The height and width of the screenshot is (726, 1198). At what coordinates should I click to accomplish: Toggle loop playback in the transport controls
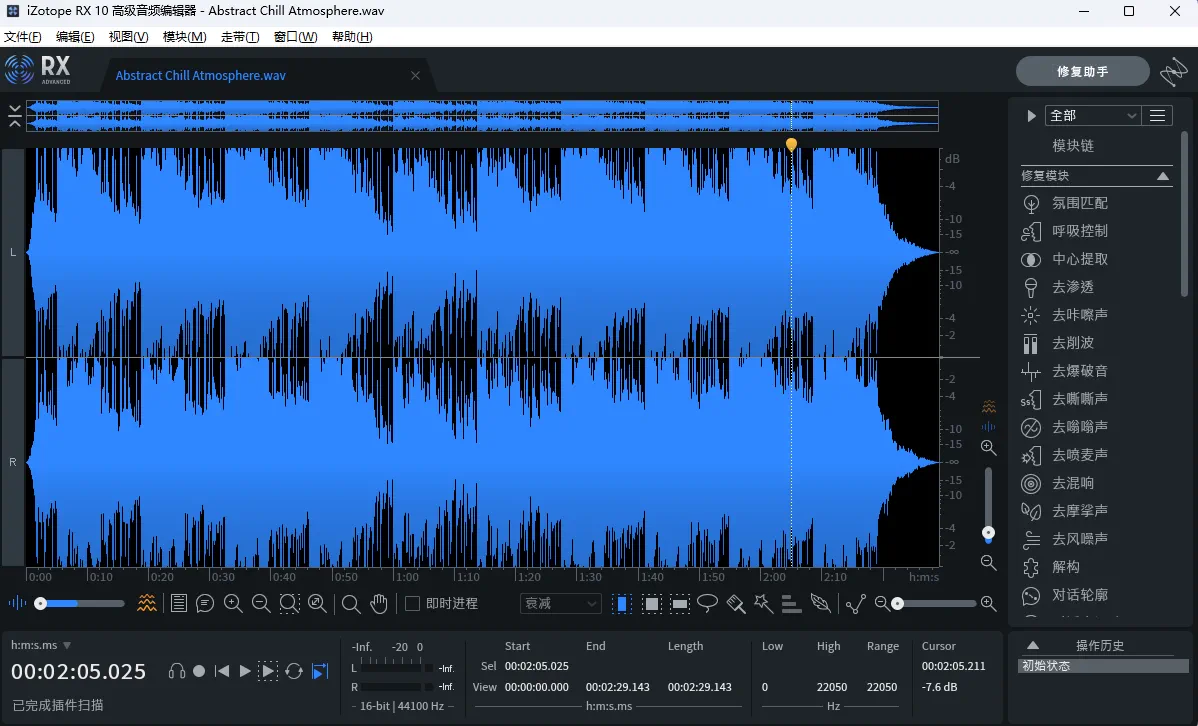(x=293, y=671)
